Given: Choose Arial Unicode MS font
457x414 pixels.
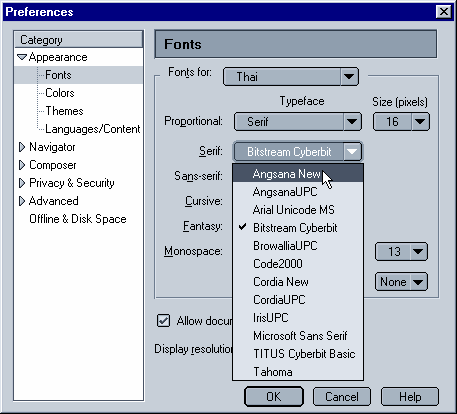Looking at the screenshot, I should coord(298,210).
